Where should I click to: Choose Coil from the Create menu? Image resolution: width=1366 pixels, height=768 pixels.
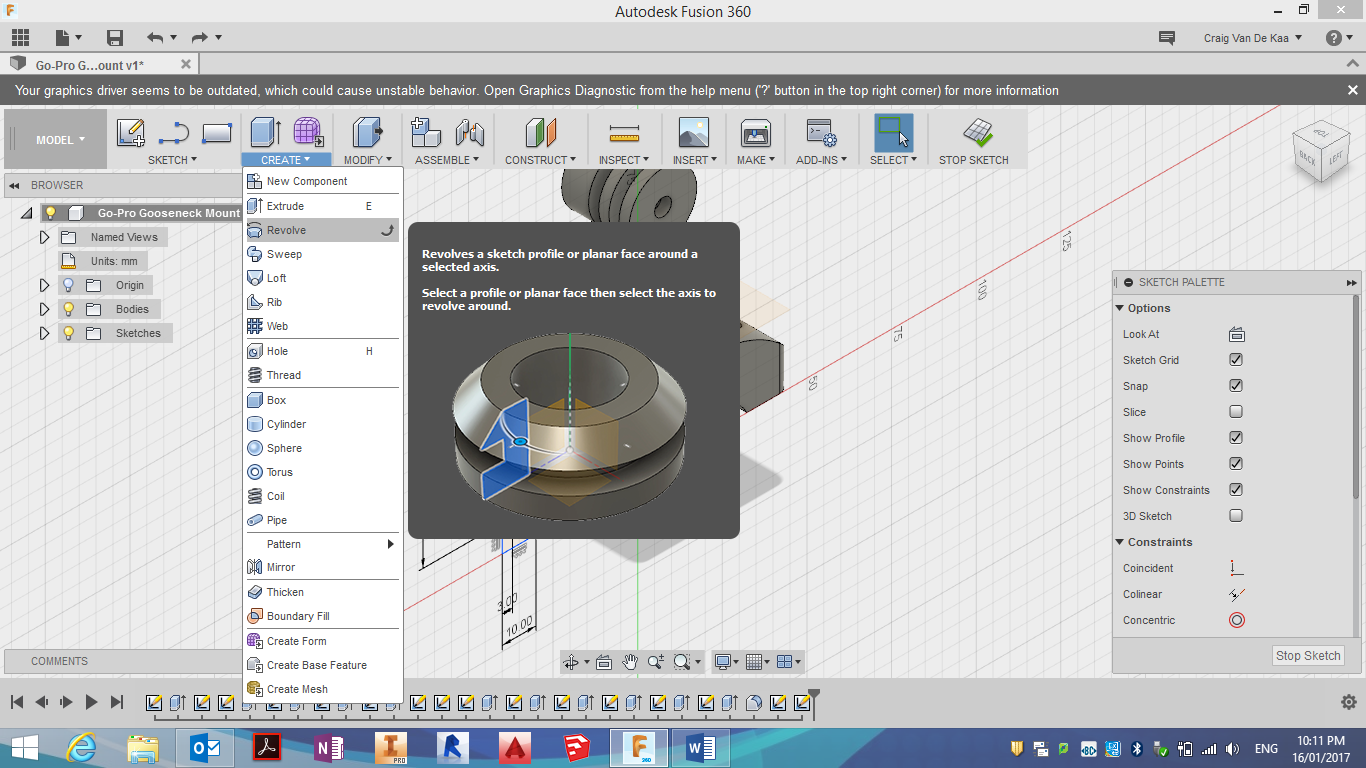[322, 496]
